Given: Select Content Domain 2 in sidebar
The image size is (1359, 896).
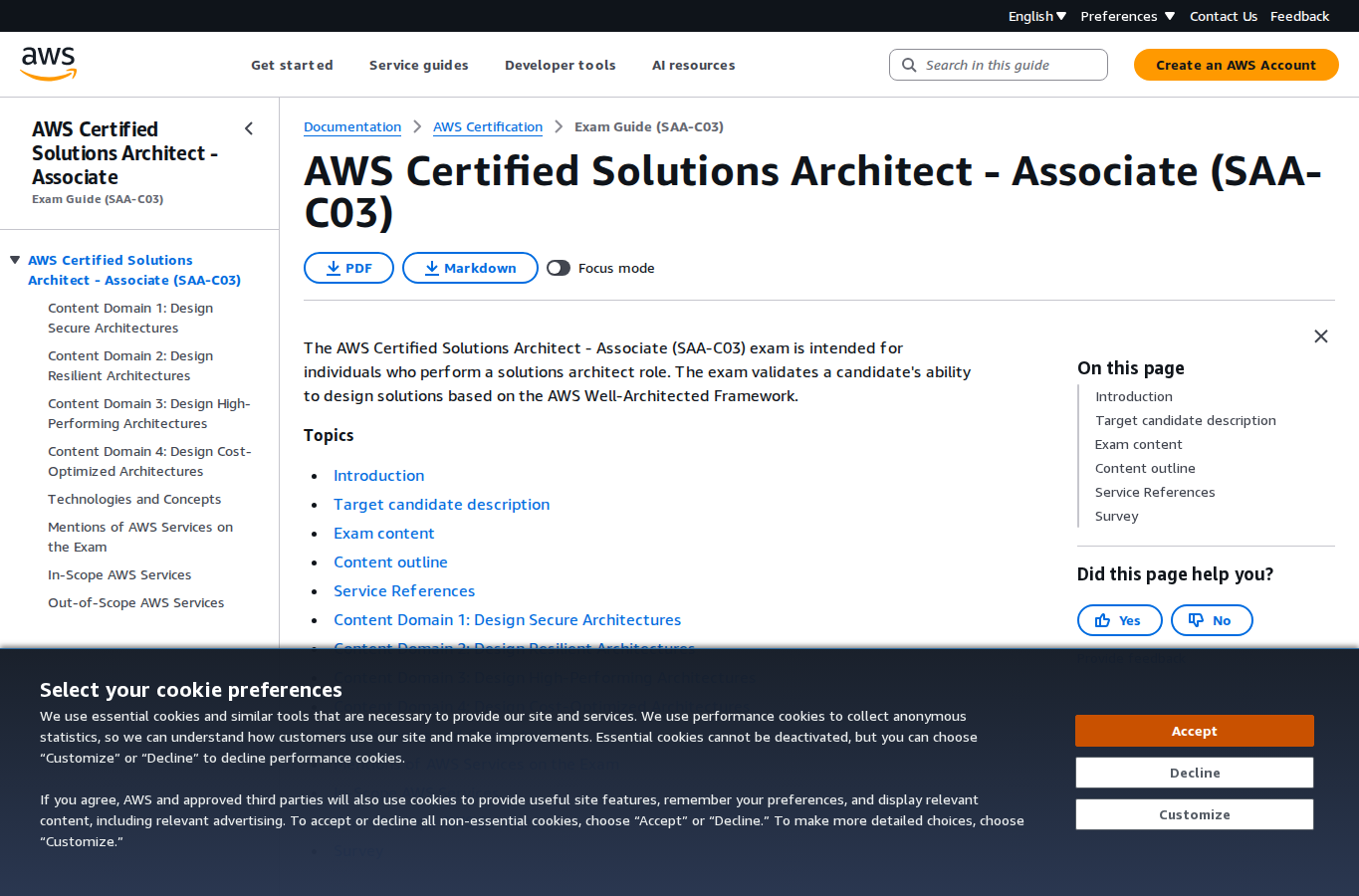Looking at the screenshot, I should 130,365.
